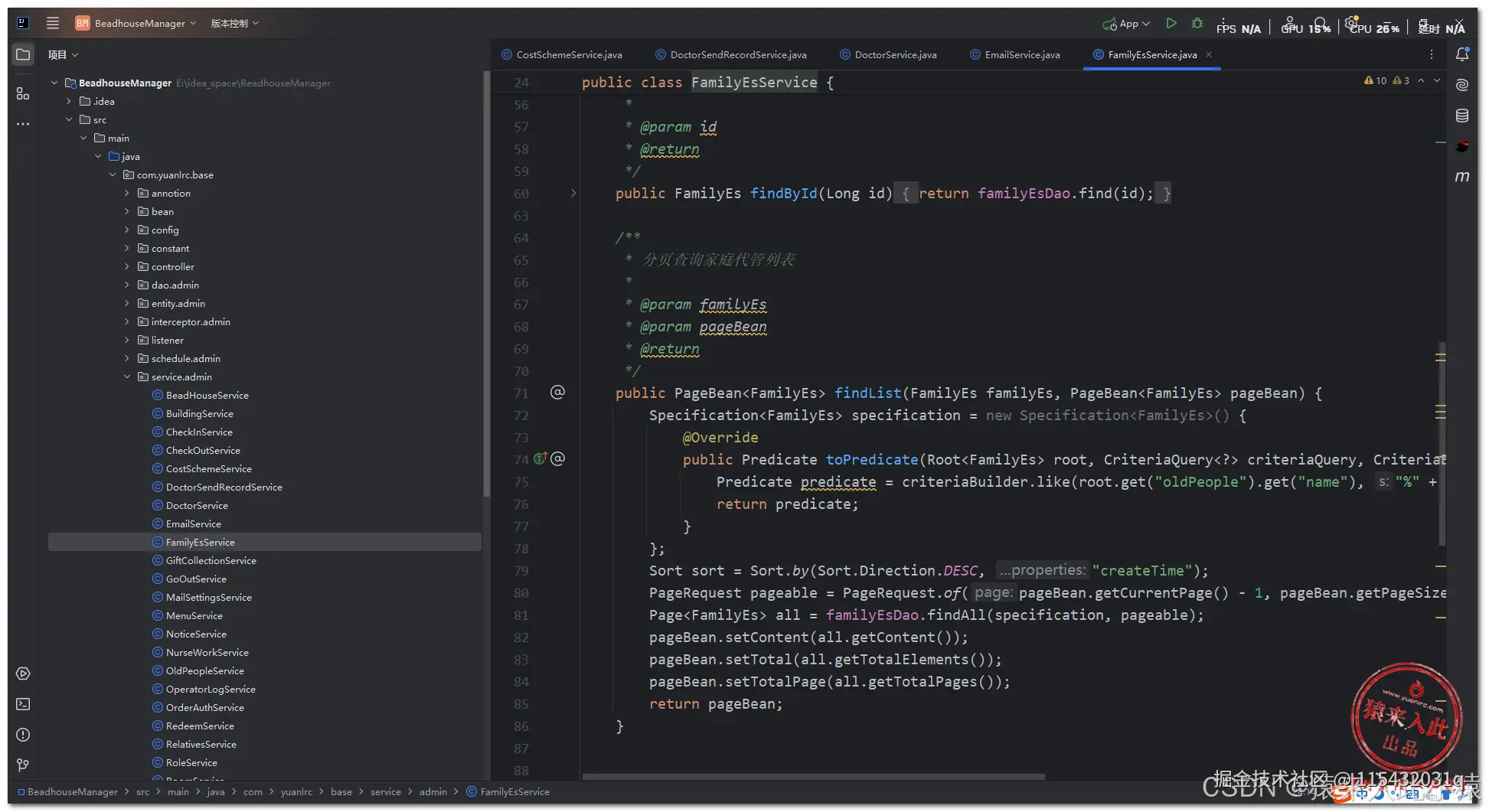Expand the folded findById method body

tap(573, 194)
